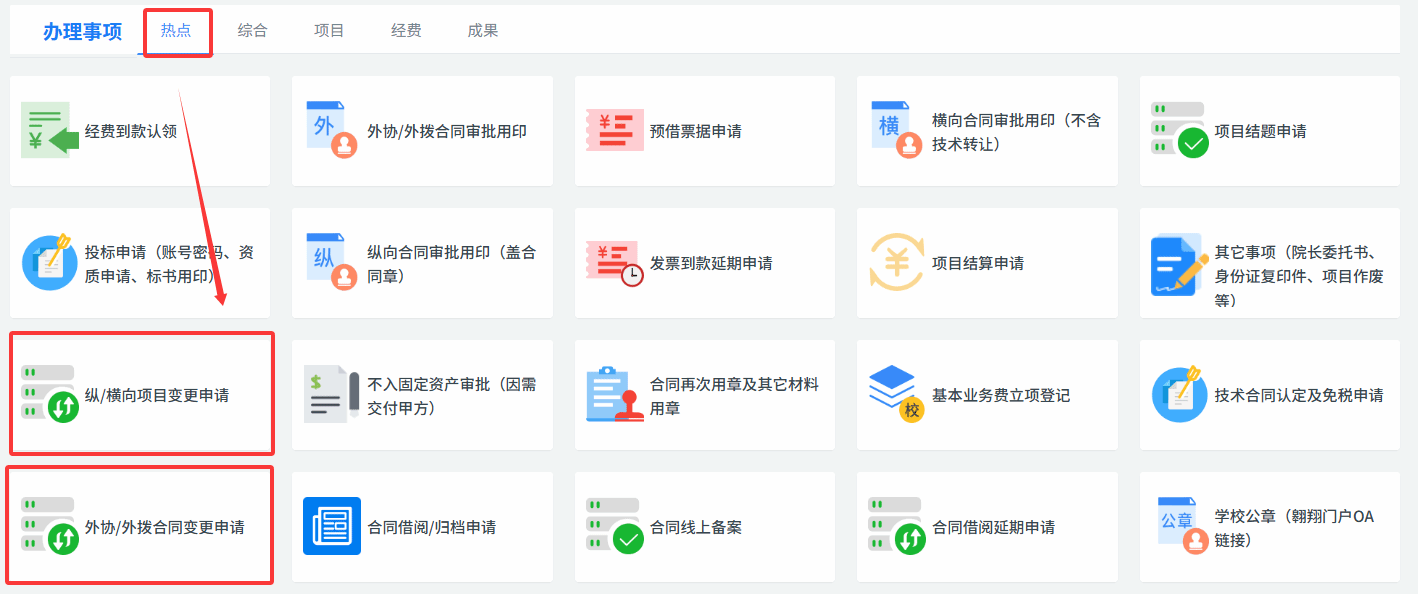Go to the 经费 tab
Screen dimensions: 1418x594
[x=406, y=30]
